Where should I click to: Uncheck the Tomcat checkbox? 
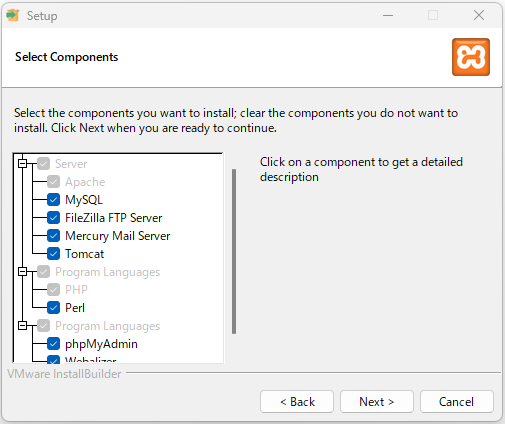(x=53, y=254)
